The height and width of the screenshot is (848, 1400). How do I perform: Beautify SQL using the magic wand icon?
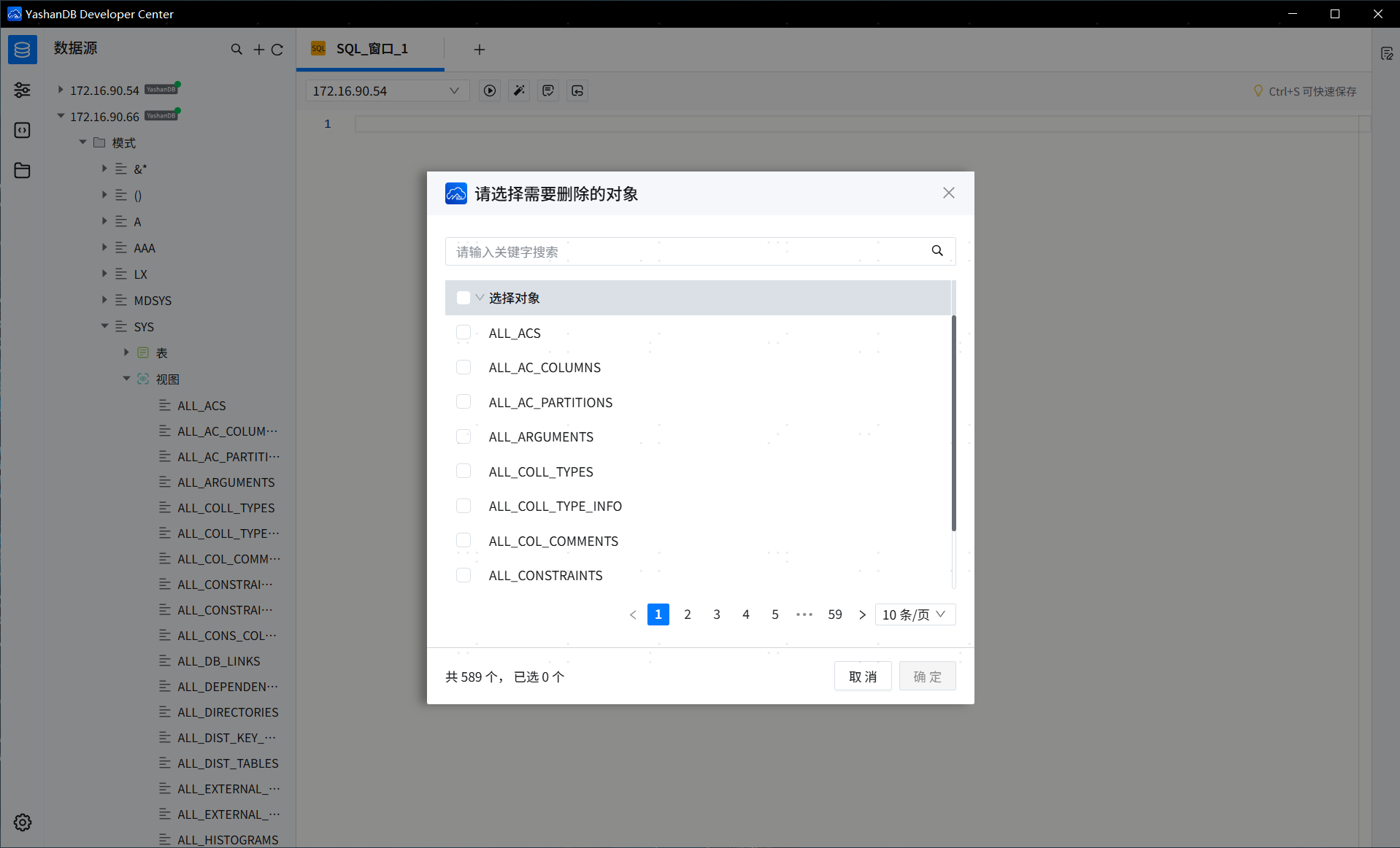(x=518, y=90)
